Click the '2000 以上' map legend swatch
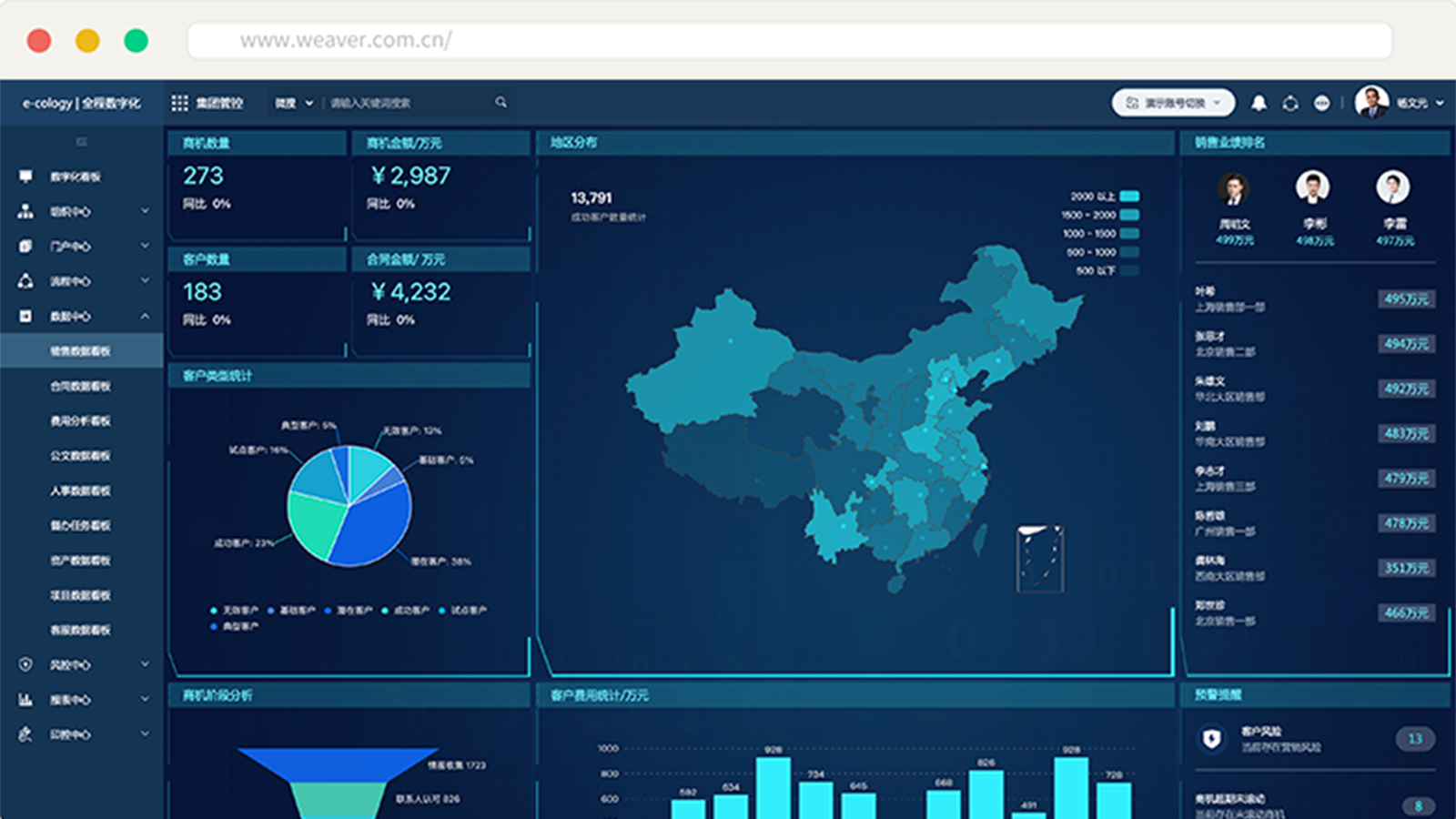The image size is (1456, 819). tap(1129, 197)
